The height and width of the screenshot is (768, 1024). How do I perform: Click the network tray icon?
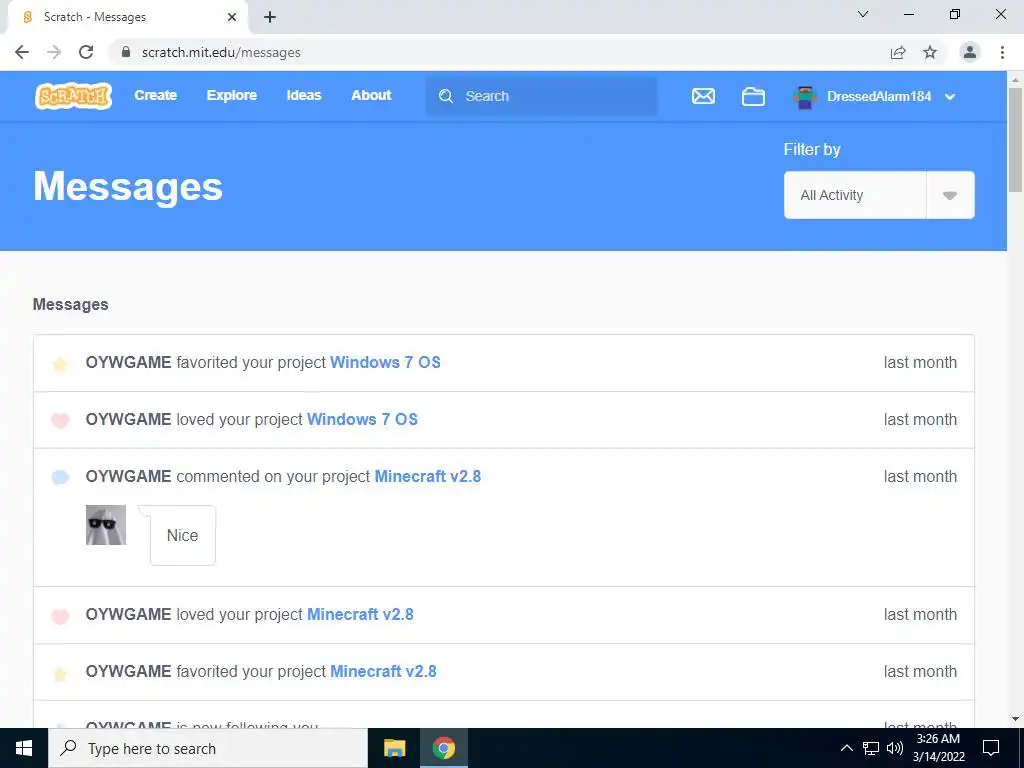point(871,748)
